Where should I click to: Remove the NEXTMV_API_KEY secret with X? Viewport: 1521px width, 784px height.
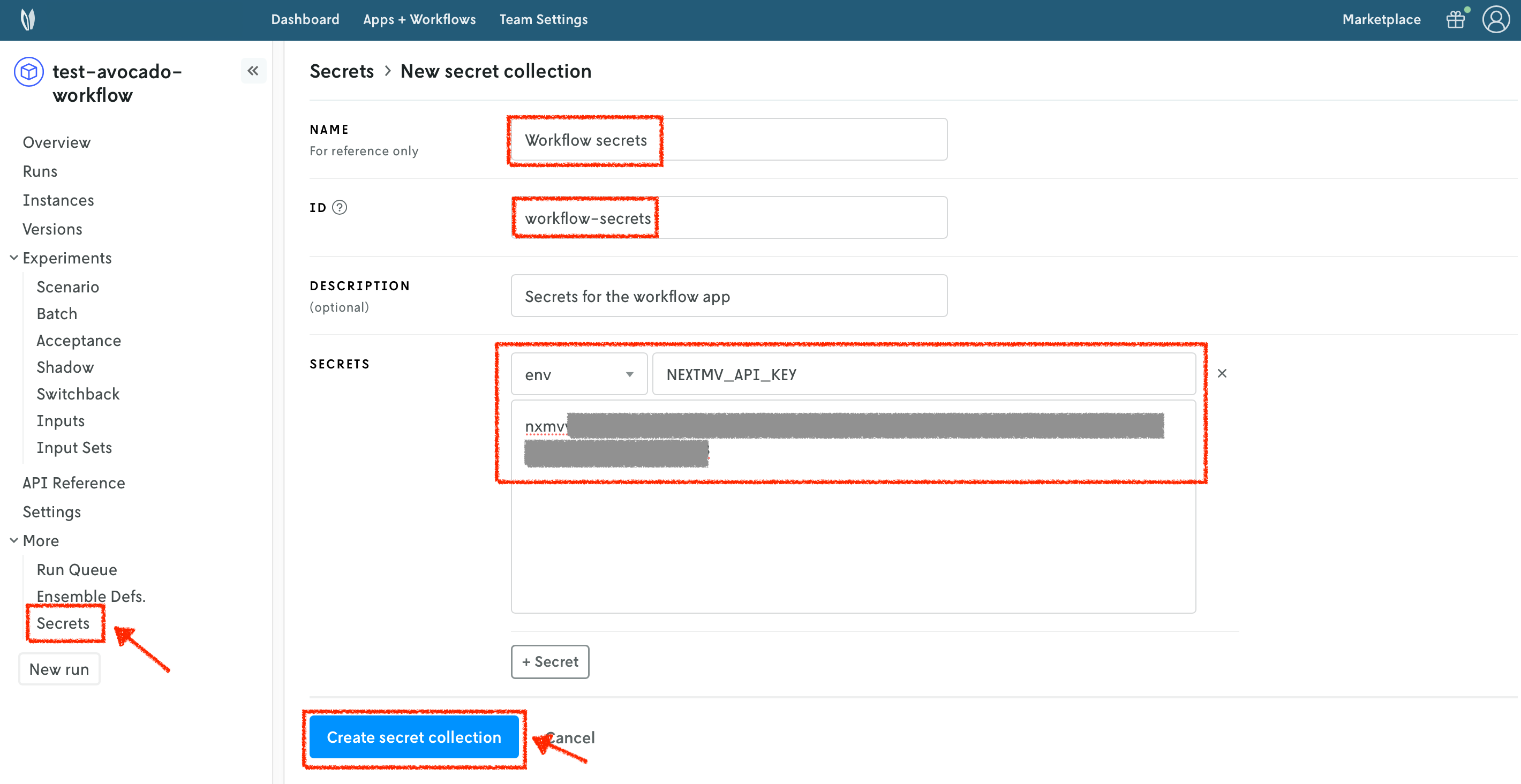tap(1222, 374)
